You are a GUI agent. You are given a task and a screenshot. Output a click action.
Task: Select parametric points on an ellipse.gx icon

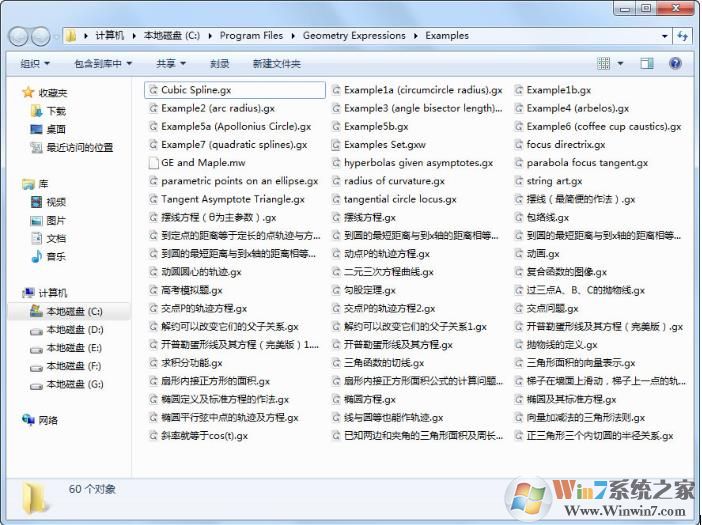tap(154, 181)
